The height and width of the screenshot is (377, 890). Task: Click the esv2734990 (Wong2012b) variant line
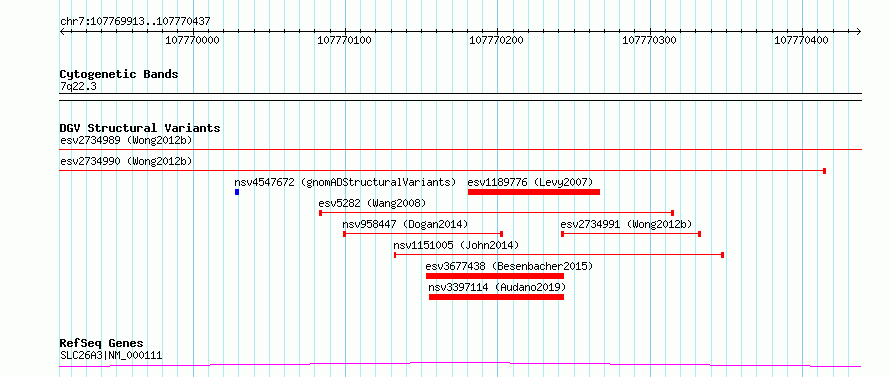[443, 171]
